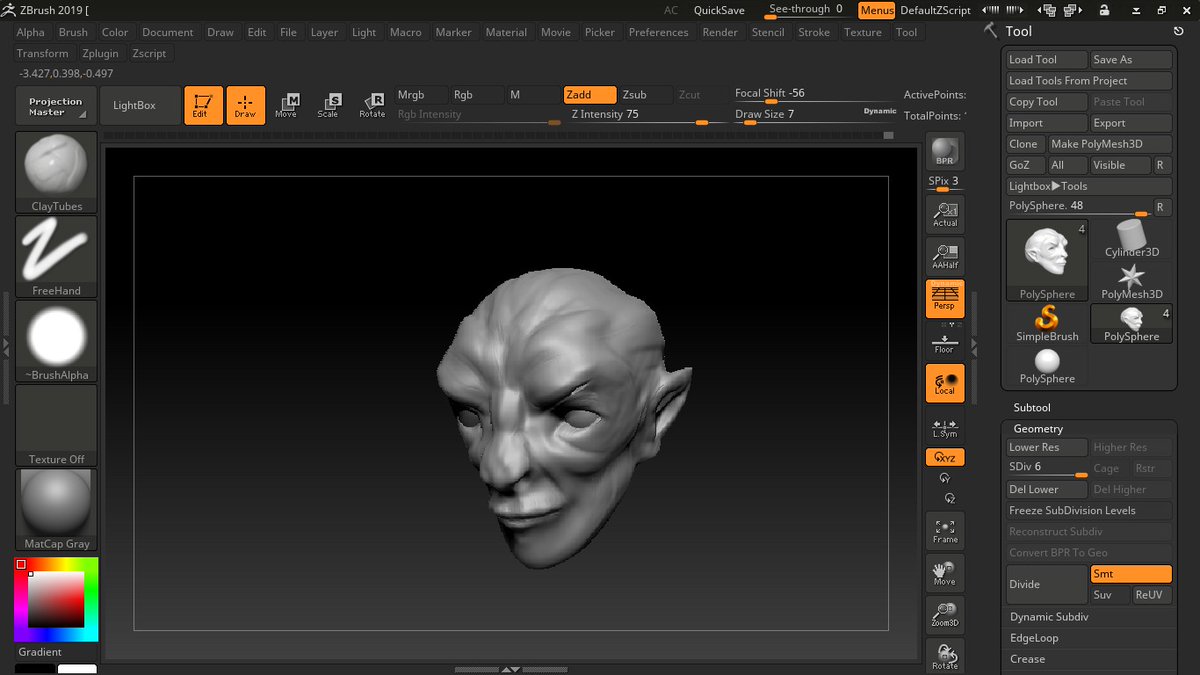
Task: Click the Make PolyMesh3D button
Action: coord(1109,144)
